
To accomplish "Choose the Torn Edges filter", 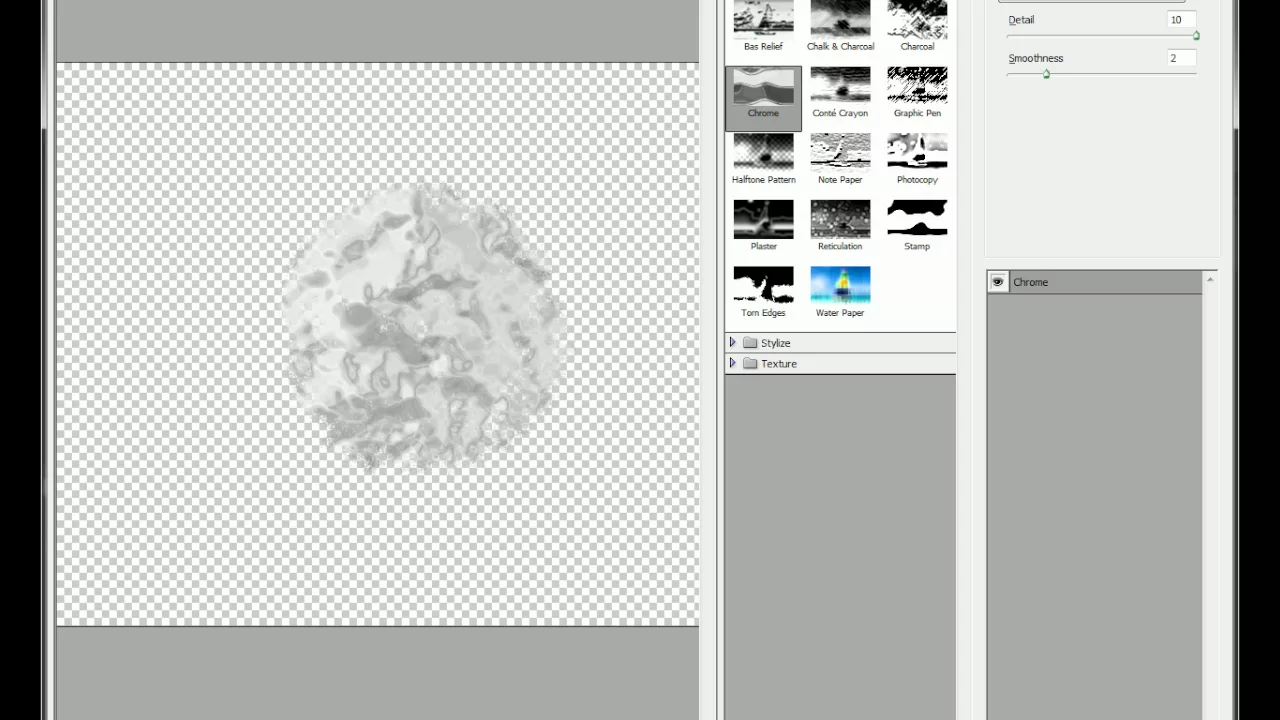I will tap(763, 293).
